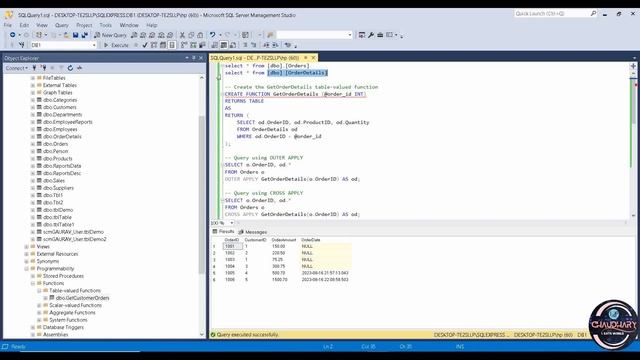The image size is (640, 360).
Task: Click the Navigate Backward arrow icon
Action: (13, 35)
